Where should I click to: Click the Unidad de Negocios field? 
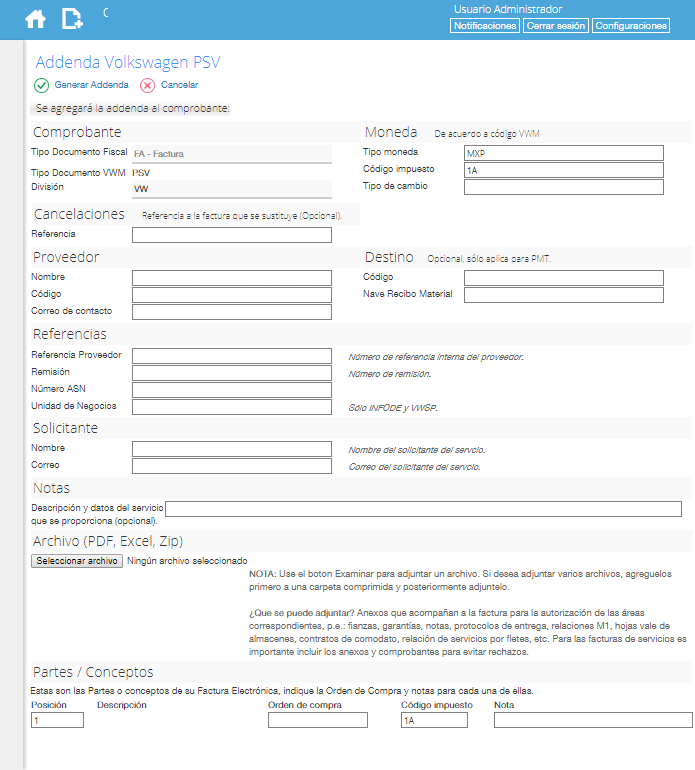(x=232, y=407)
